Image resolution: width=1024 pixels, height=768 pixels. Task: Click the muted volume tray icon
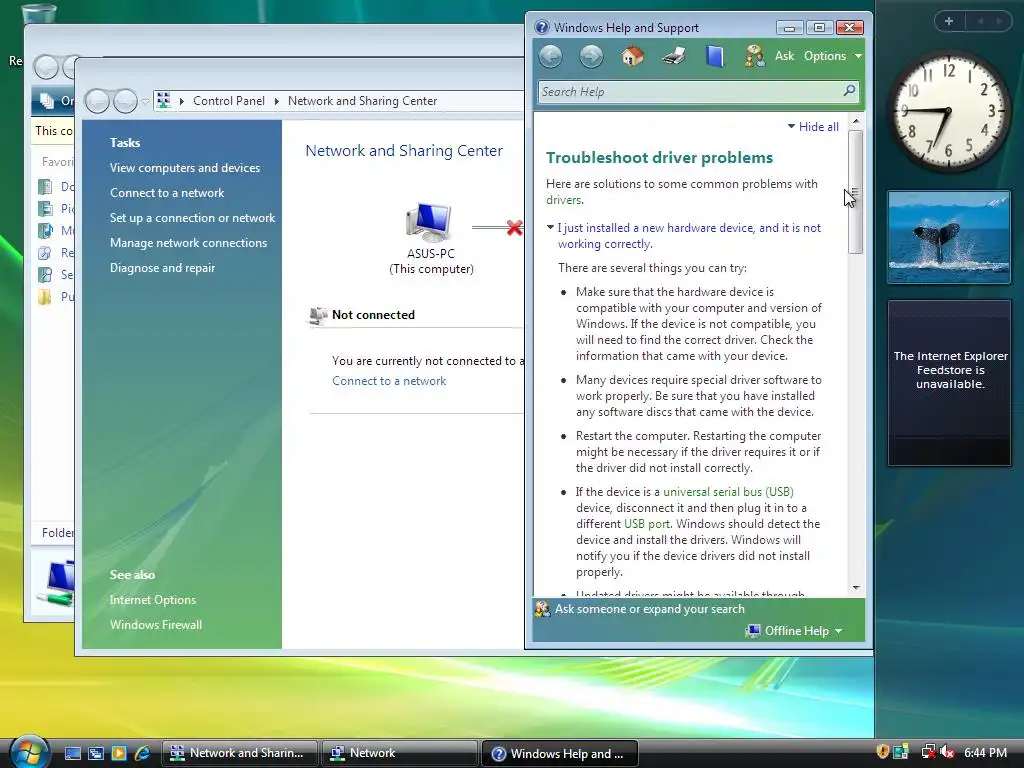(x=947, y=752)
